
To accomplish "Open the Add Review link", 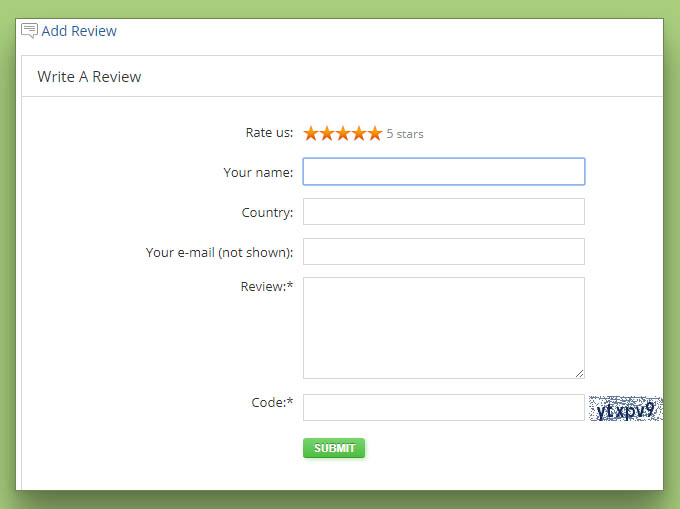I will coord(79,31).
